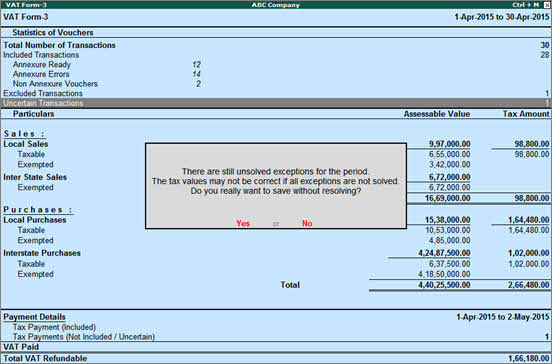The width and height of the screenshot is (552, 364).
Task: Click the 1-Apr-2015 to 30-Apr-2015 period
Action: click(x=502, y=17)
